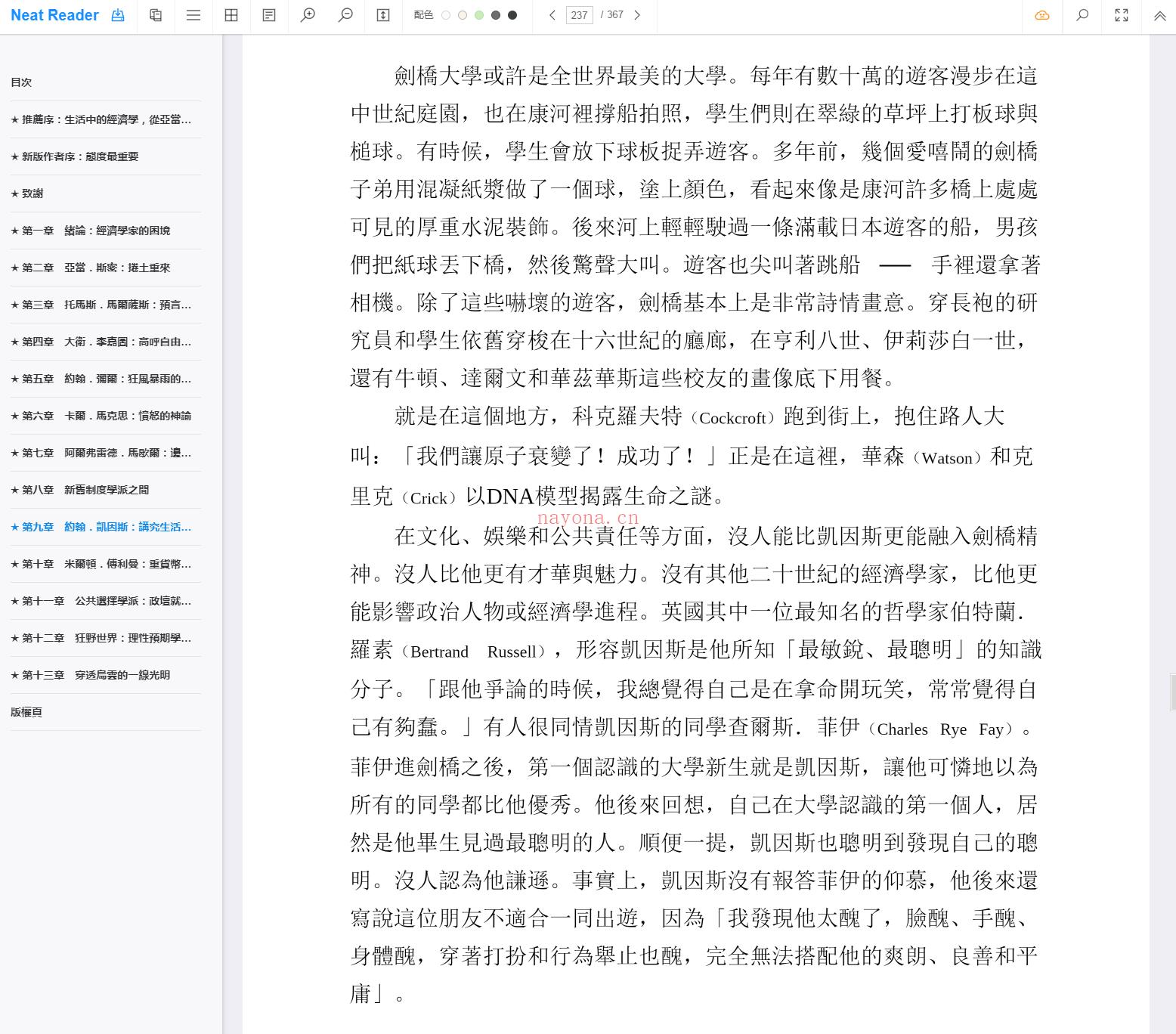Click the 配色 label in toolbar

click(x=424, y=15)
